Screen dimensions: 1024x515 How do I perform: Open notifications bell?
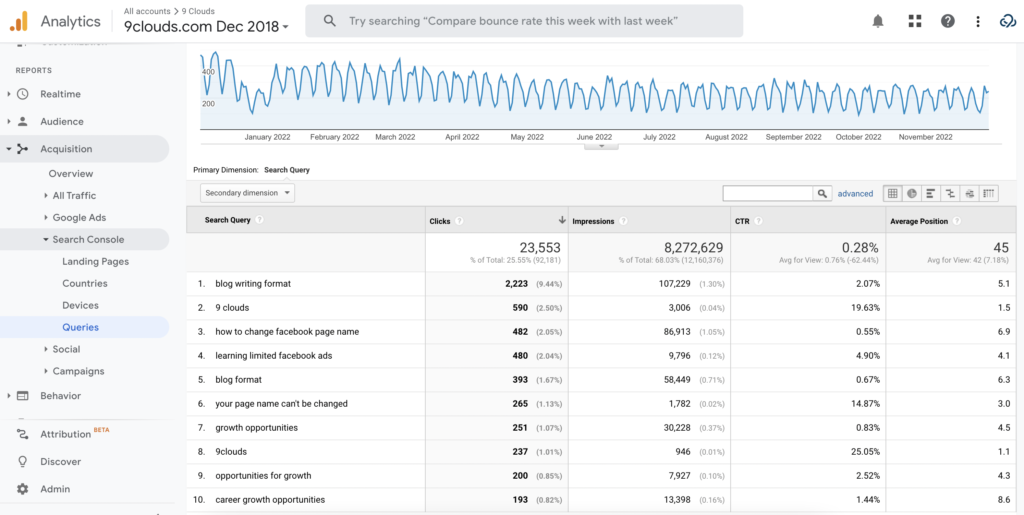(878, 22)
